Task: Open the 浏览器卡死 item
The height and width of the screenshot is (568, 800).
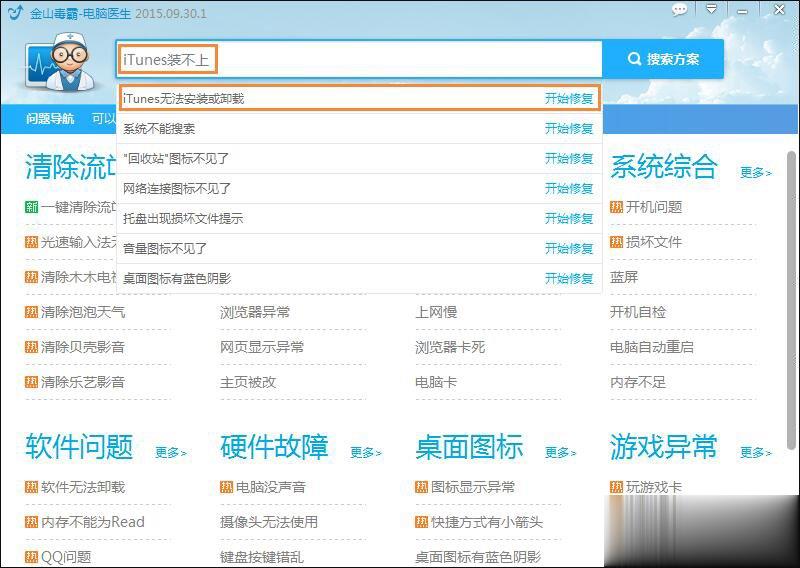Action: pyautogui.click(x=450, y=347)
